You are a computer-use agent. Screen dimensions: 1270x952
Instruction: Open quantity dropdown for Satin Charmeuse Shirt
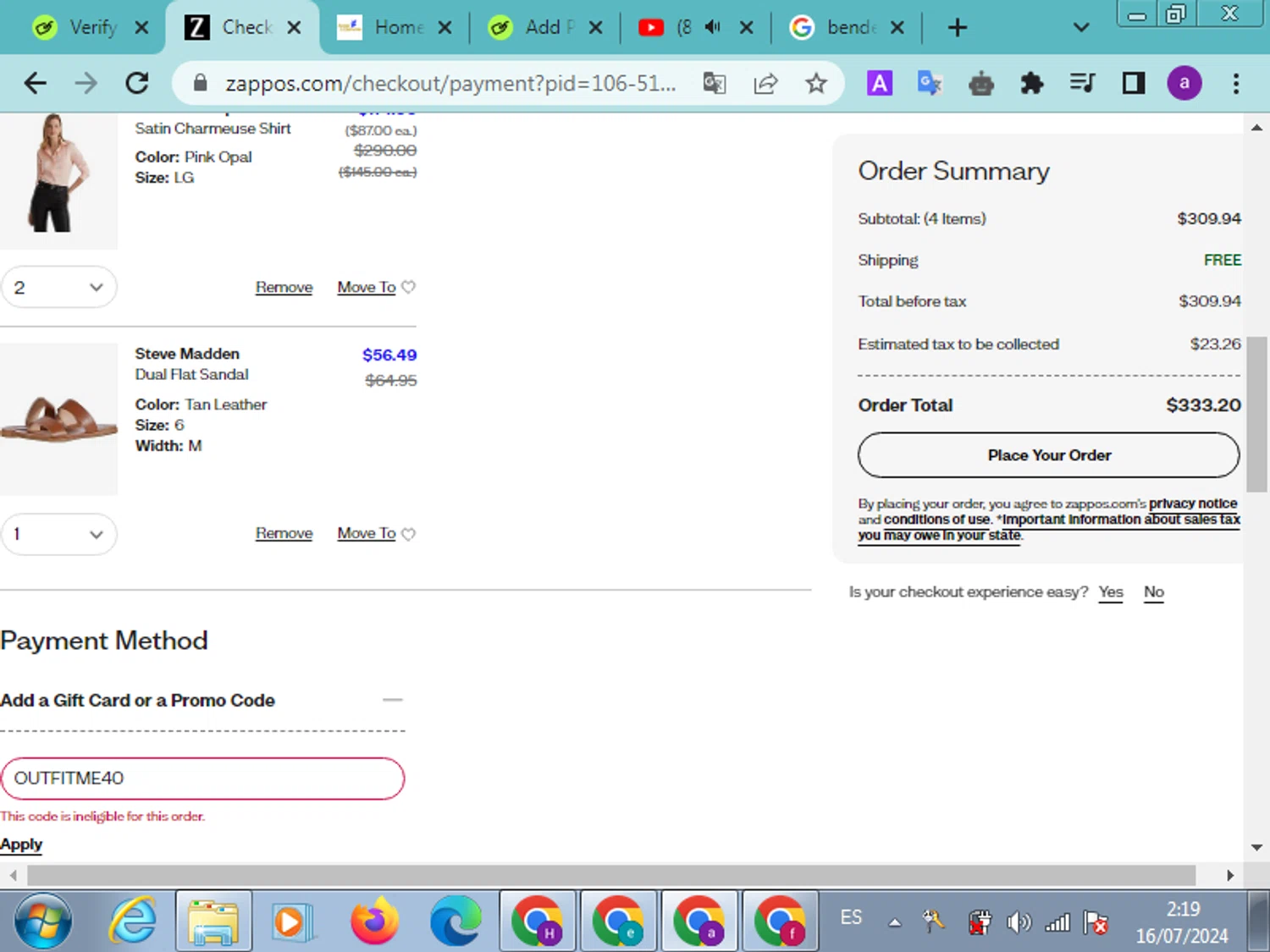click(58, 287)
